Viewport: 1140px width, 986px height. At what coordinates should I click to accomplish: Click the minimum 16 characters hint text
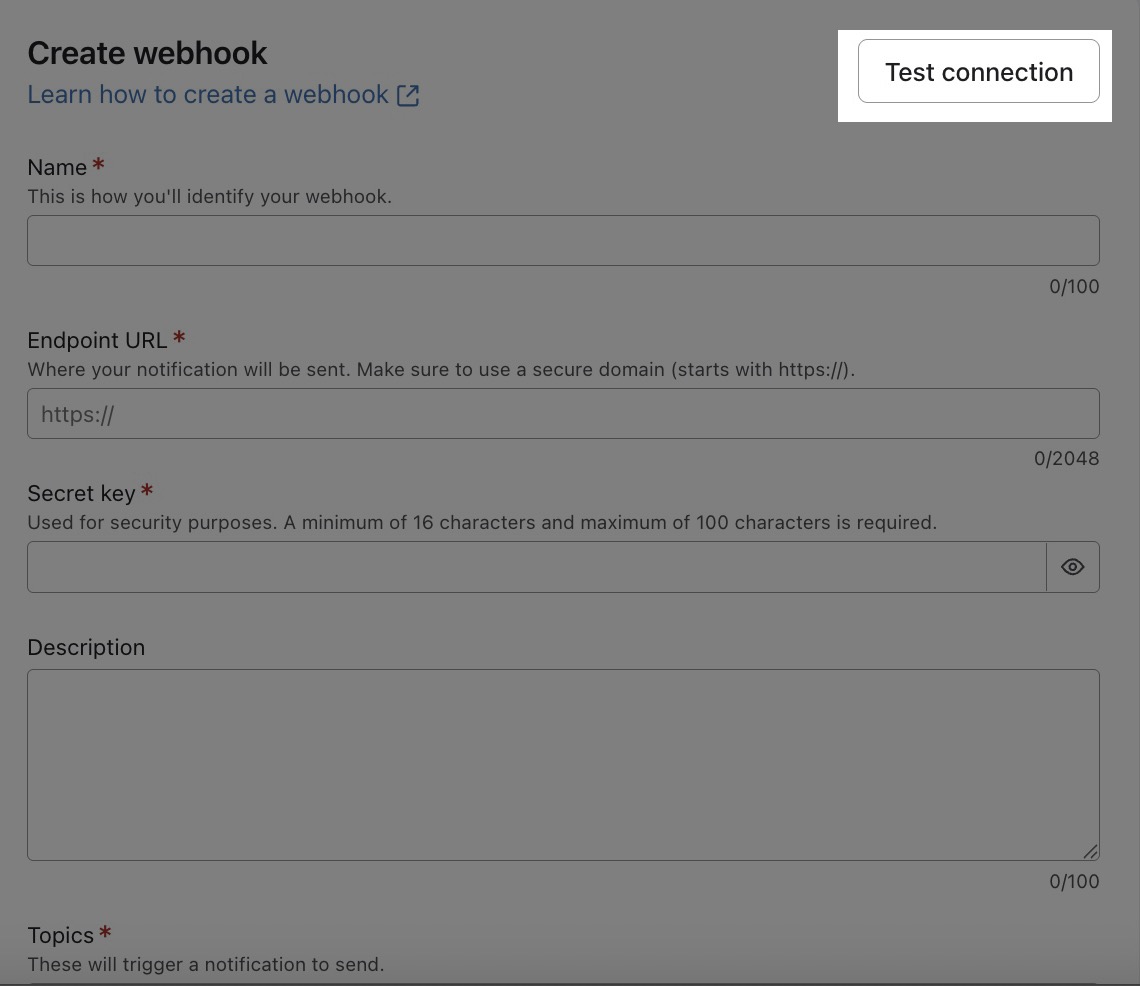(x=481, y=523)
